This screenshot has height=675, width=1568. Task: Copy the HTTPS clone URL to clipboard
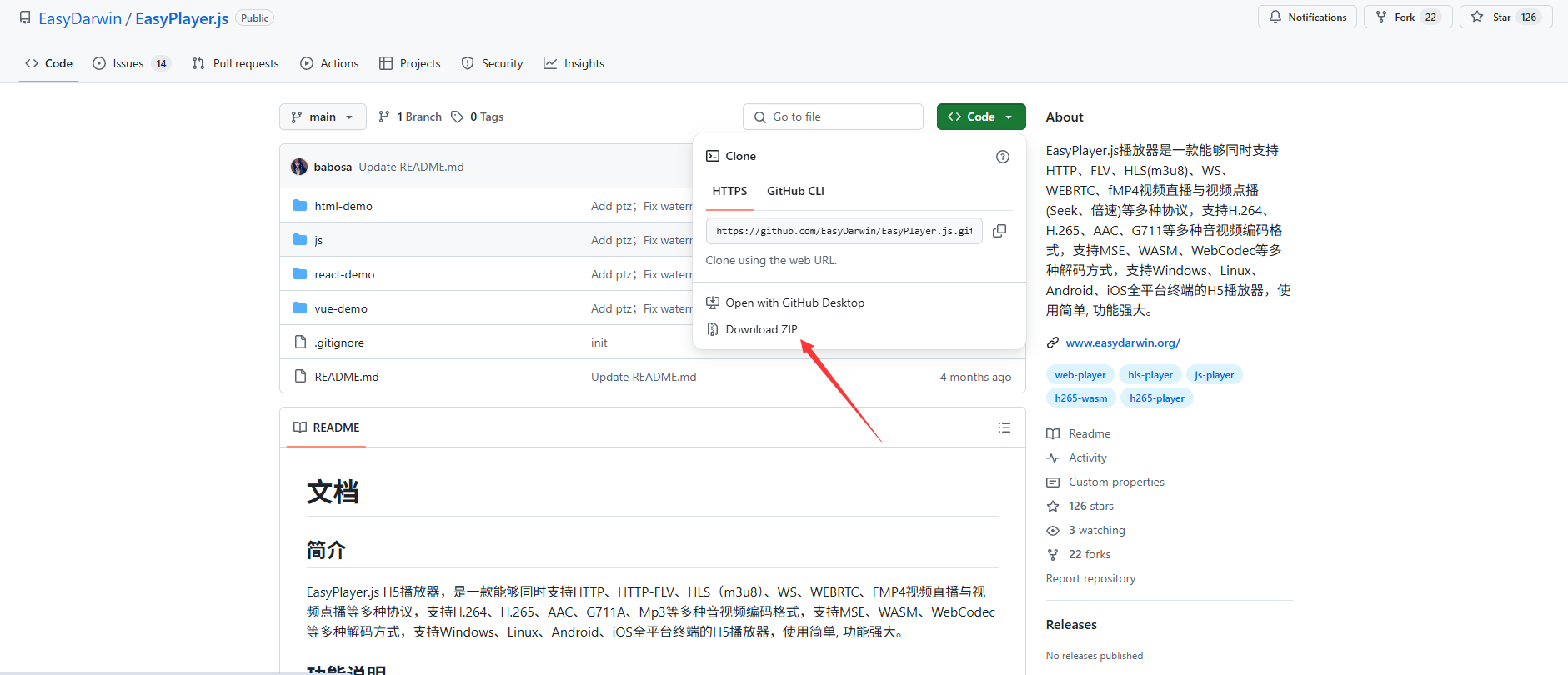click(999, 231)
